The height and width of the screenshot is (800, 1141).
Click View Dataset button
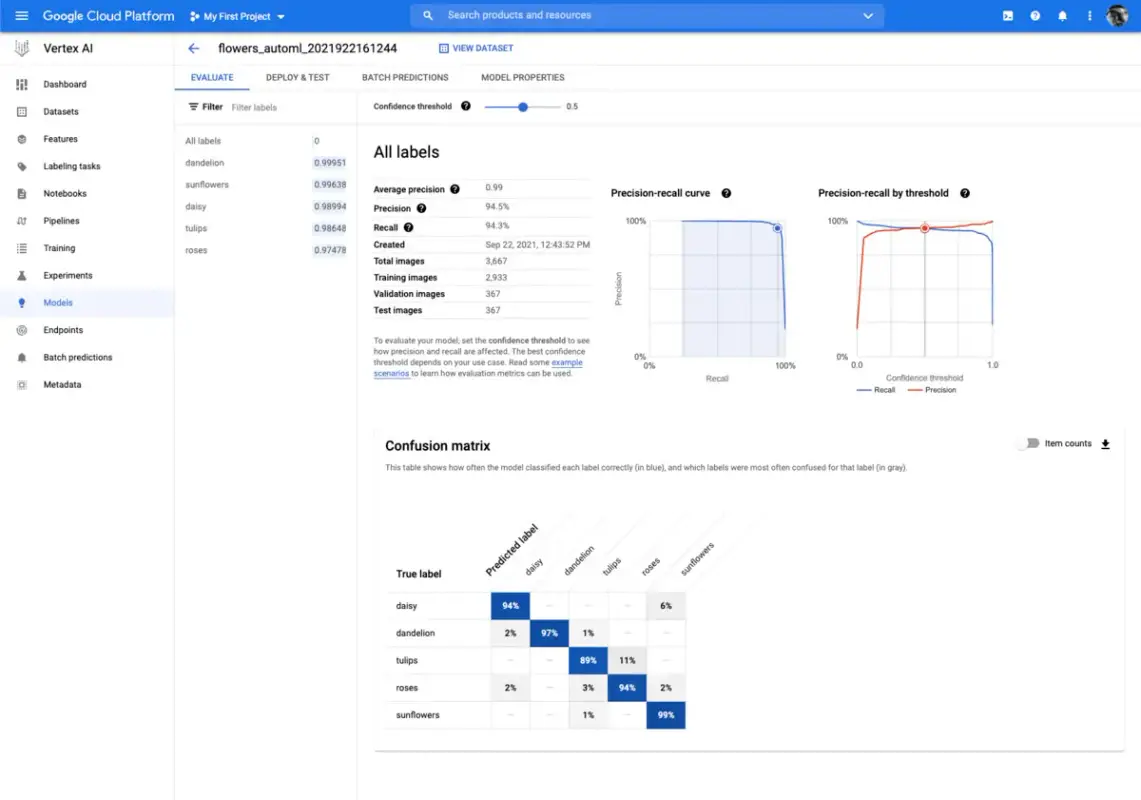coord(476,48)
